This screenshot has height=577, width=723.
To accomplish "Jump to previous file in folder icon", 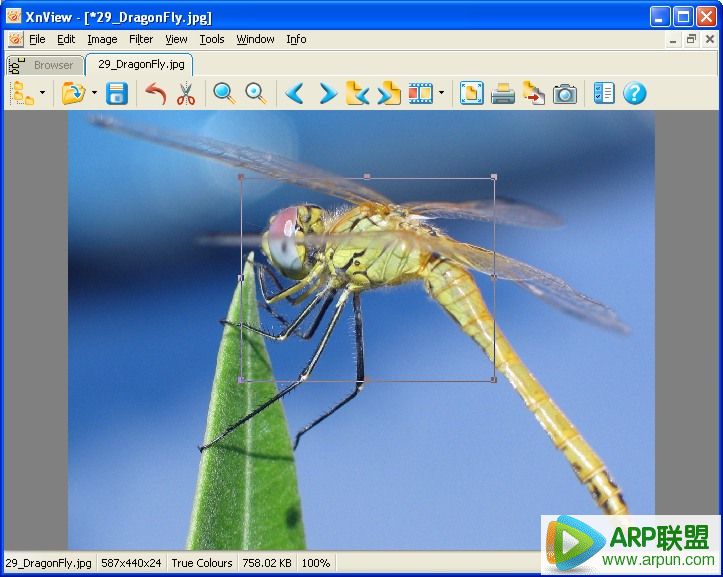I will (358, 93).
